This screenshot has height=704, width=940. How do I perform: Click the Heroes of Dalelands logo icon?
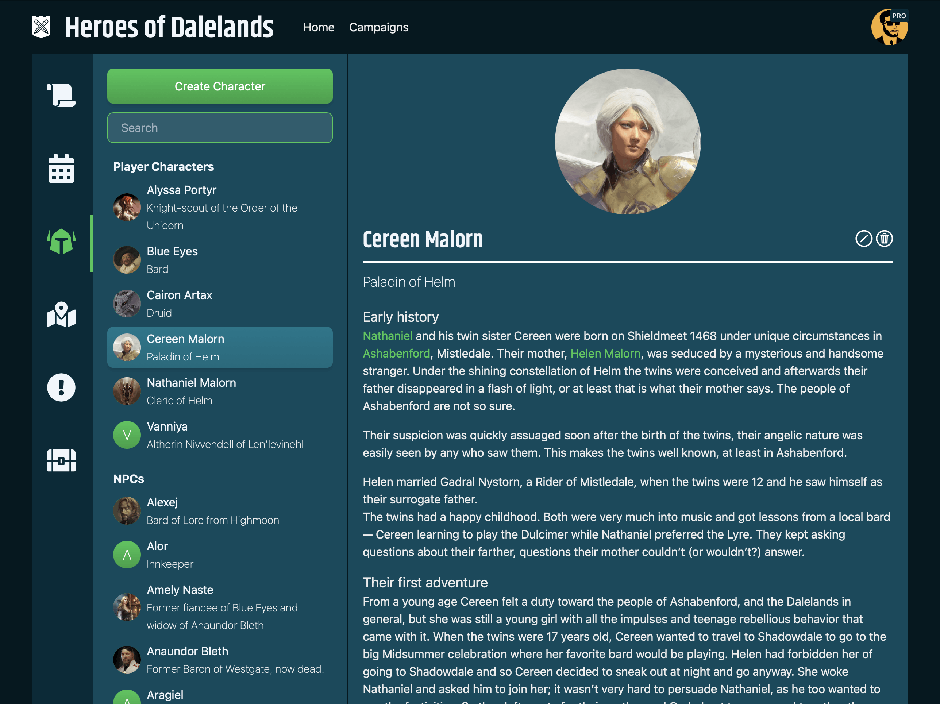(41, 27)
